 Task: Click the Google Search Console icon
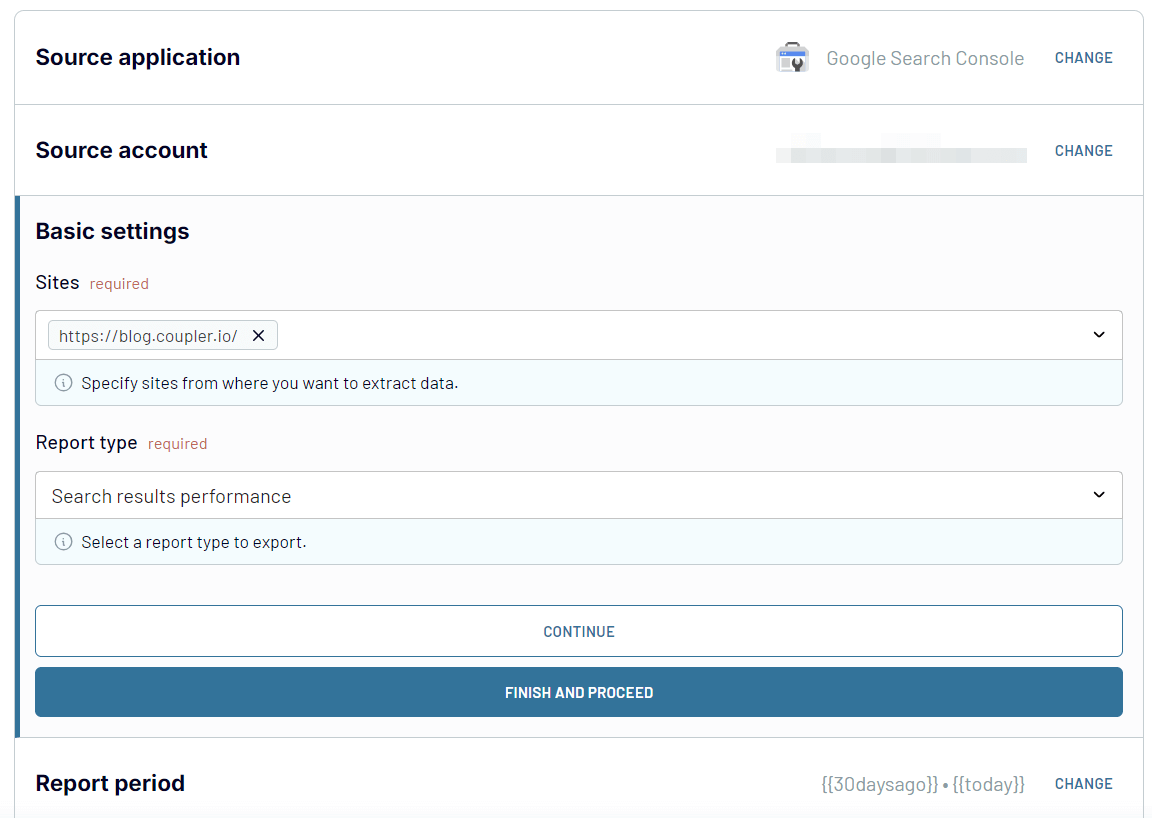click(x=792, y=58)
